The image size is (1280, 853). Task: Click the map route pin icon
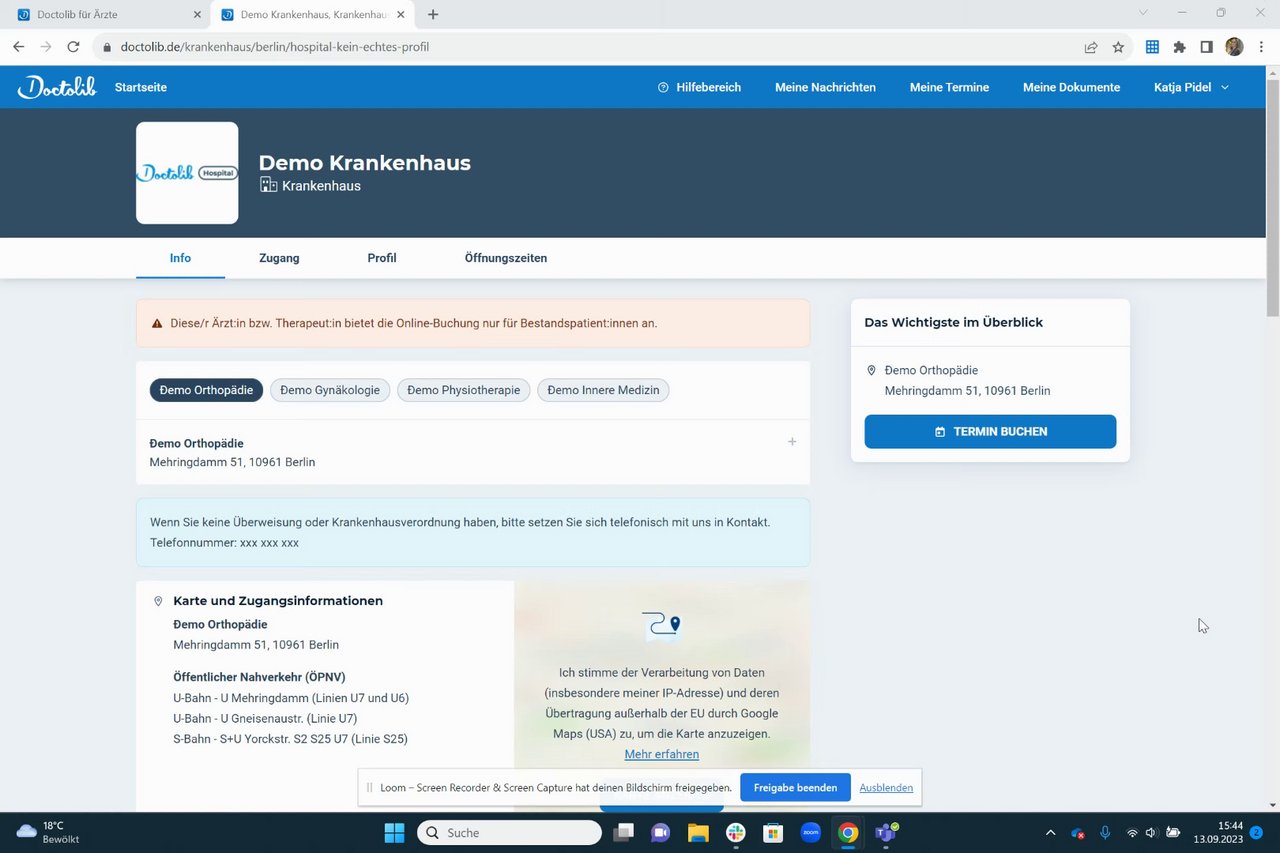tap(662, 625)
